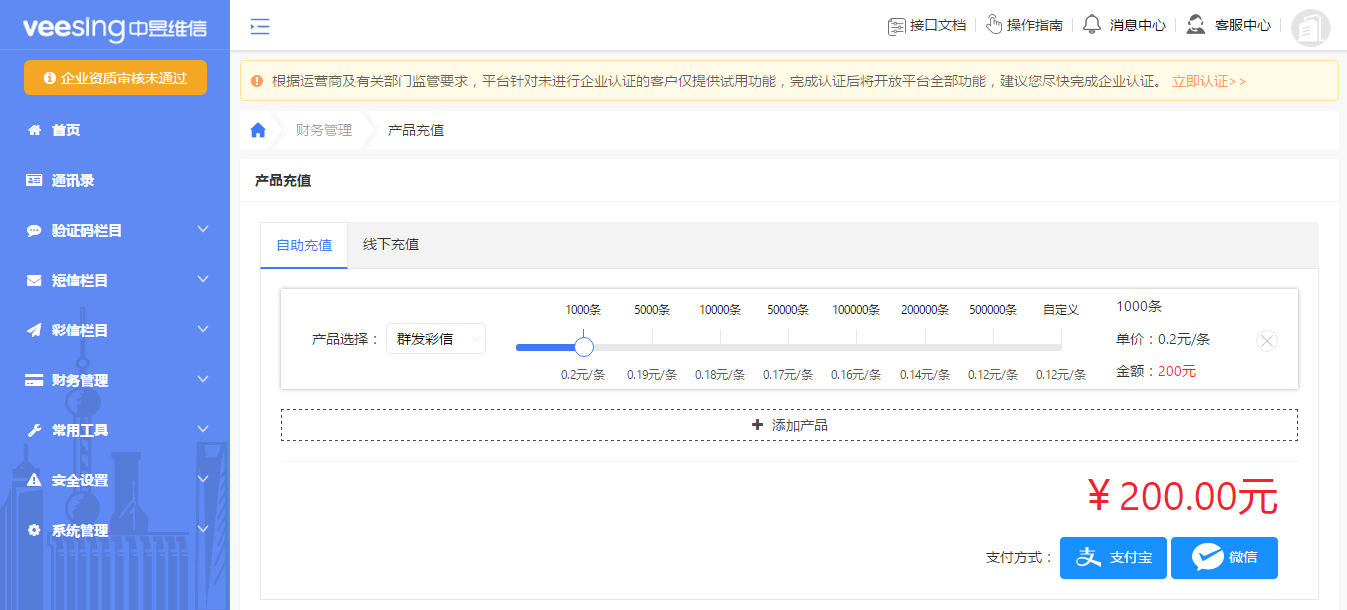
Task: Open 常用工具 wrench icon in sidebar
Action: 32,430
